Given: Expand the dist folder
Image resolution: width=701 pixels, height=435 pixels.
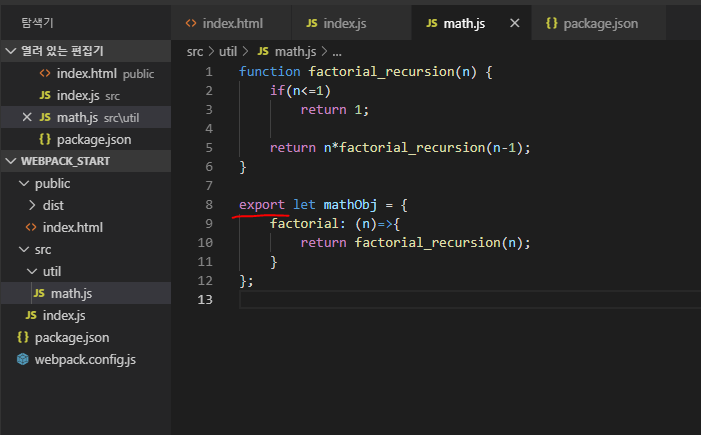Looking at the screenshot, I should [33, 205].
